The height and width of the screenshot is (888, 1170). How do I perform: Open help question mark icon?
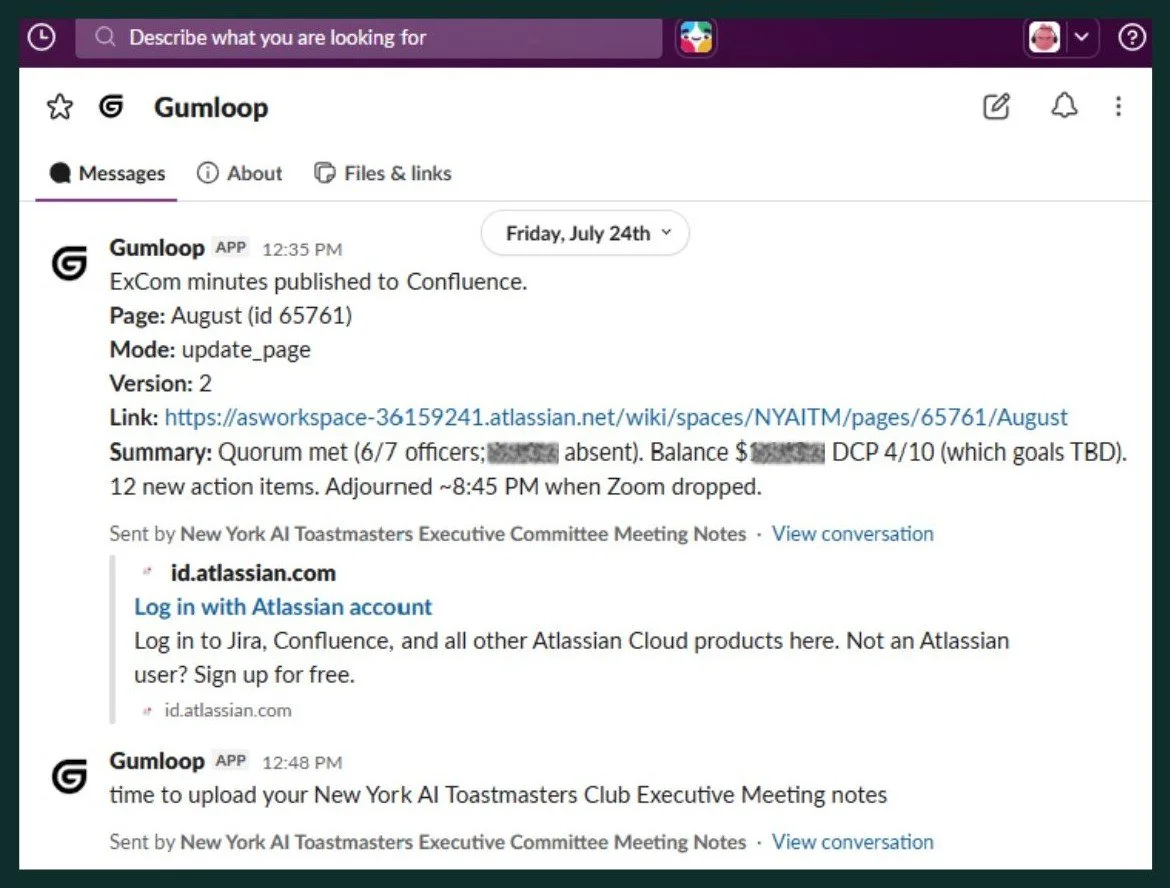point(1131,37)
